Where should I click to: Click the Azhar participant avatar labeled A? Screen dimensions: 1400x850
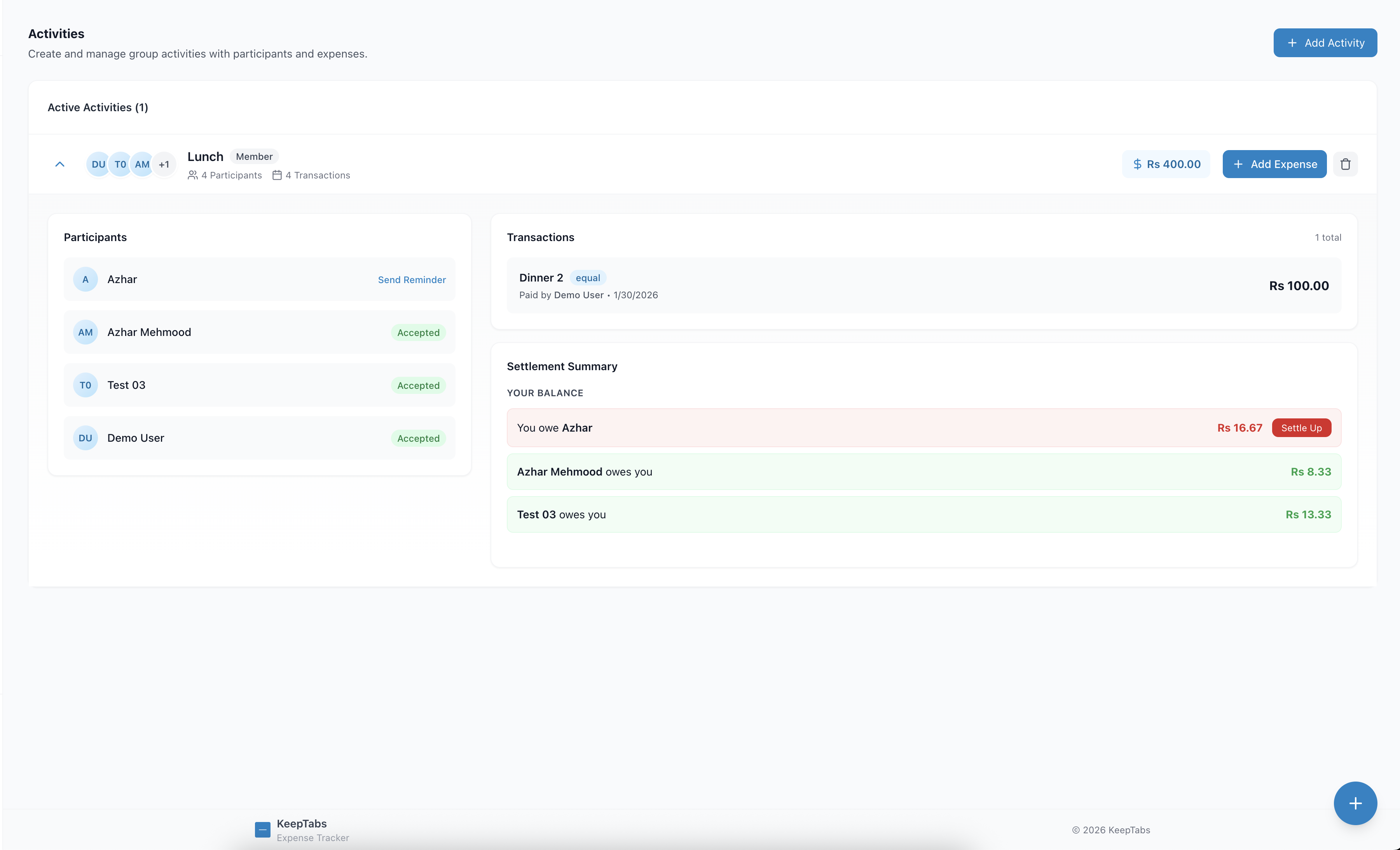pos(85,279)
